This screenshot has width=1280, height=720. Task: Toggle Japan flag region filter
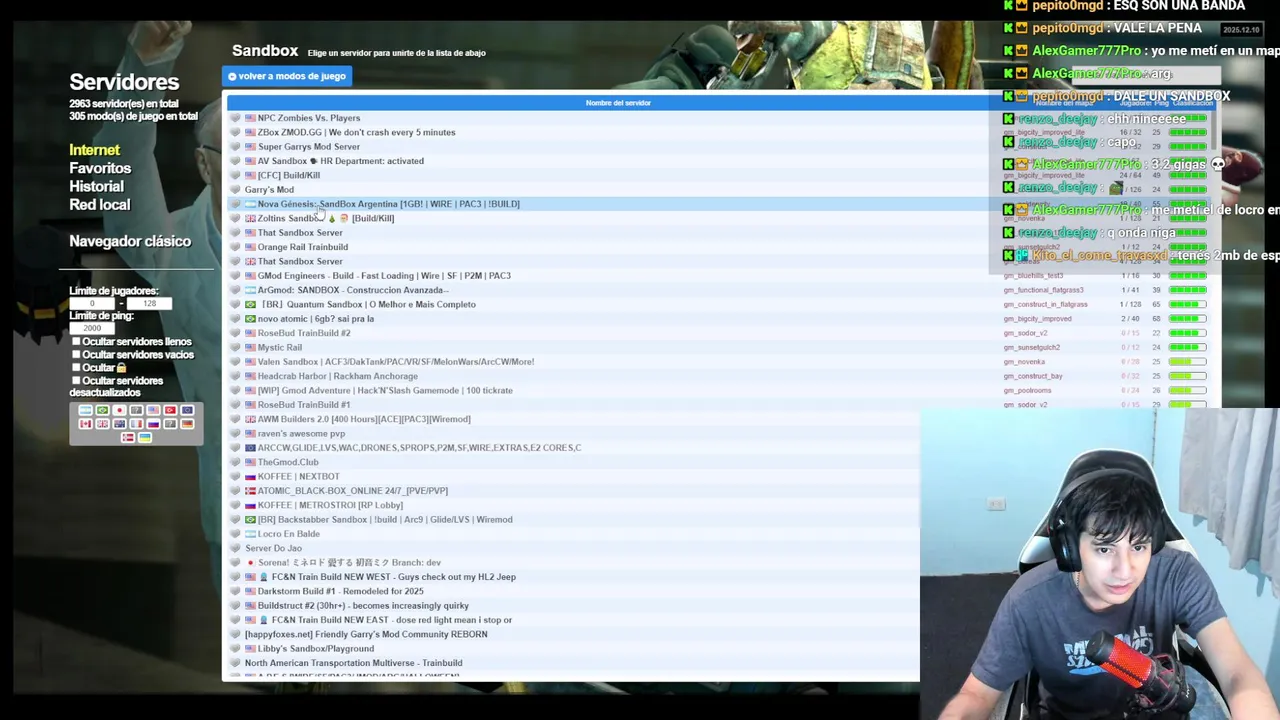click(x=119, y=410)
